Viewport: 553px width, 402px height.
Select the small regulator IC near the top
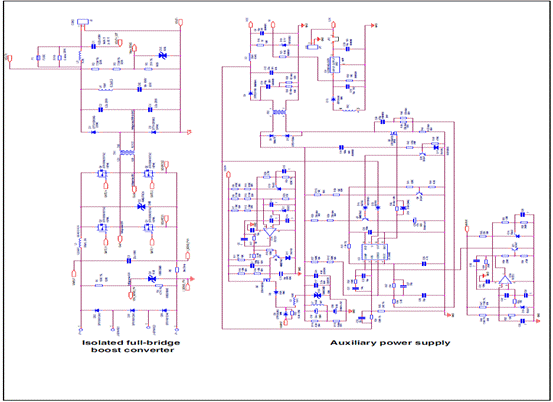pos(334,65)
